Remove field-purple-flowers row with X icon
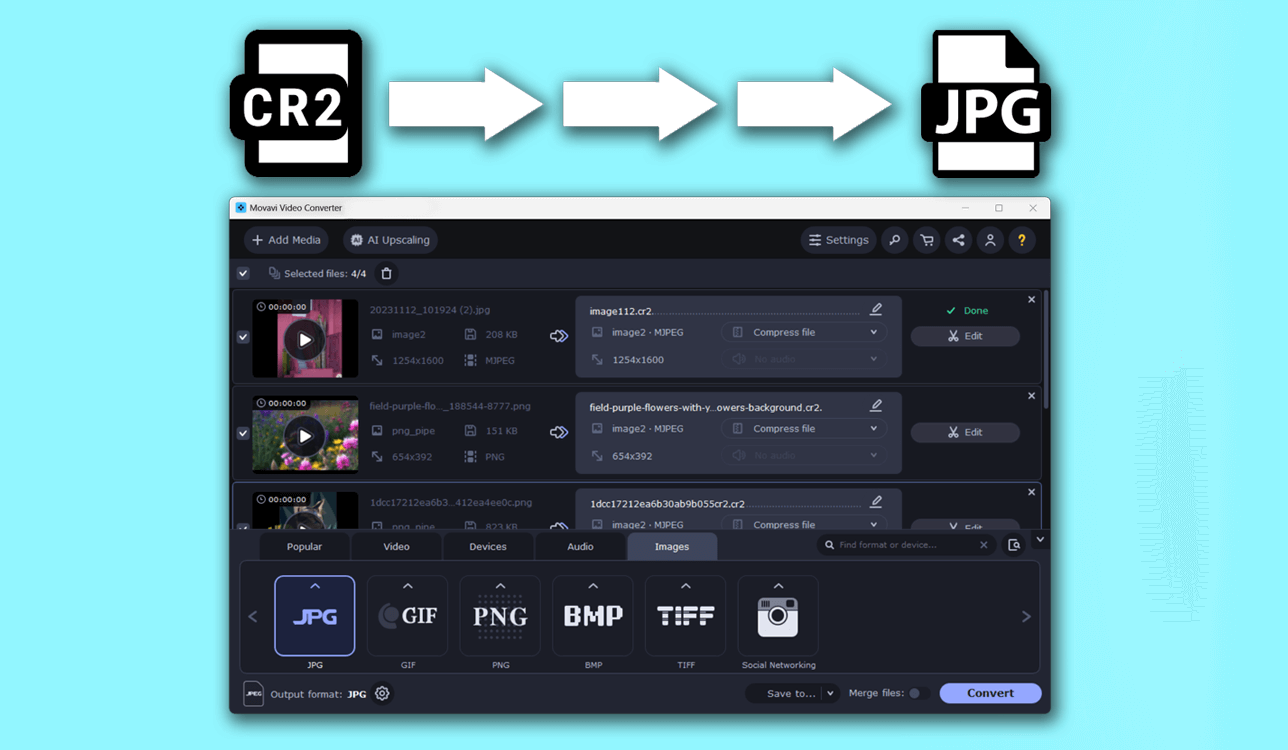This screenshot has width=1288, height=750. 1032,396
